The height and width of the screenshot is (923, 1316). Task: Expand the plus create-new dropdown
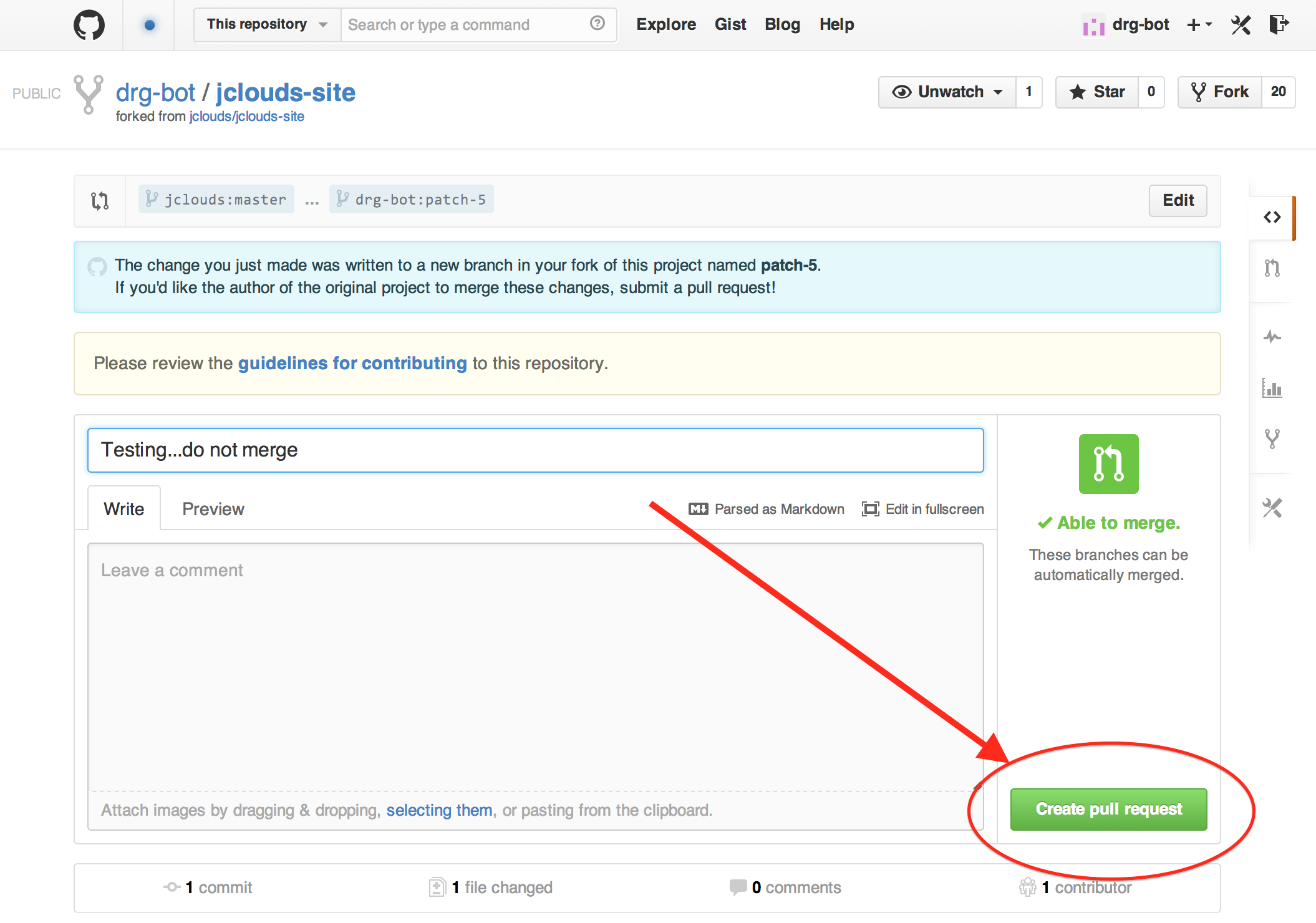click(1199, 25)
